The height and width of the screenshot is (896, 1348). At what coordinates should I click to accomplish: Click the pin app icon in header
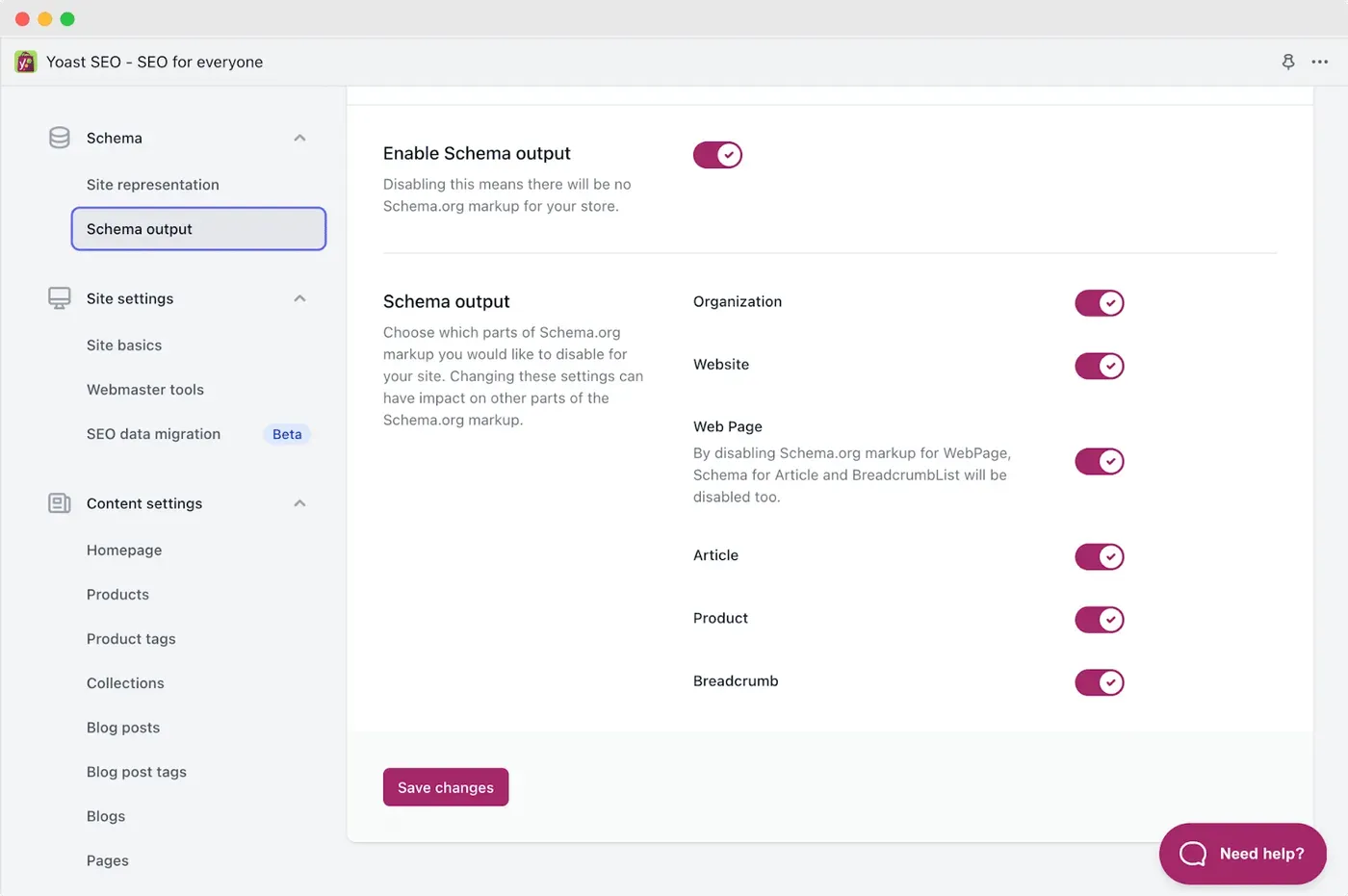(1288, 62)
